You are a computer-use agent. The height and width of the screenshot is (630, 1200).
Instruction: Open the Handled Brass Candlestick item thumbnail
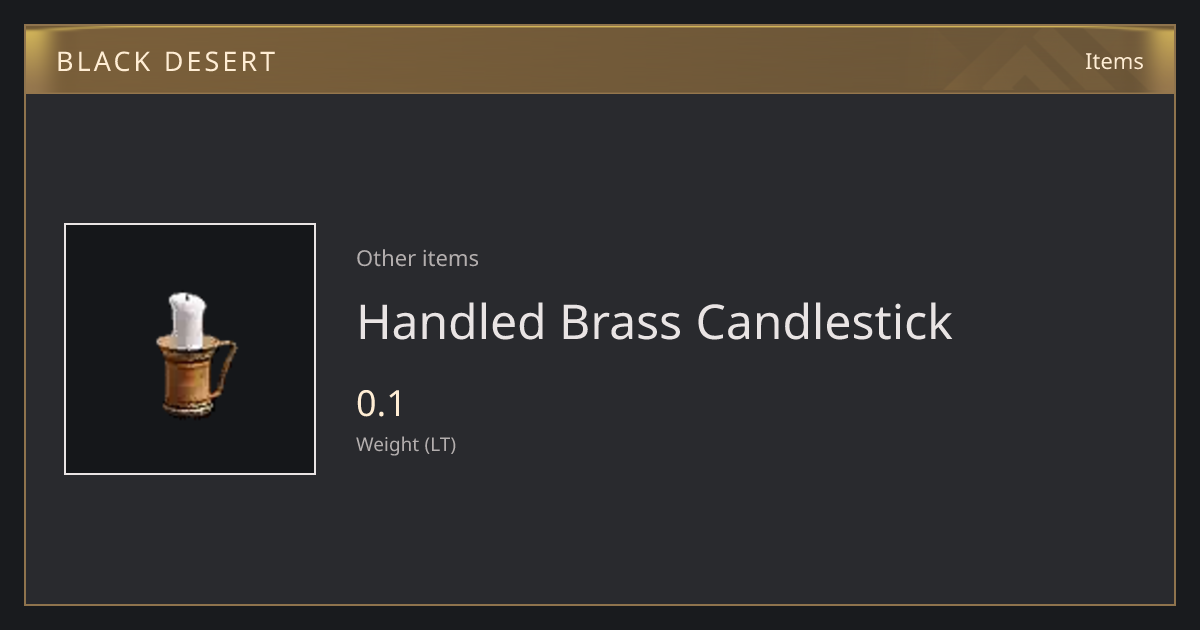click(x=190, y=349)
